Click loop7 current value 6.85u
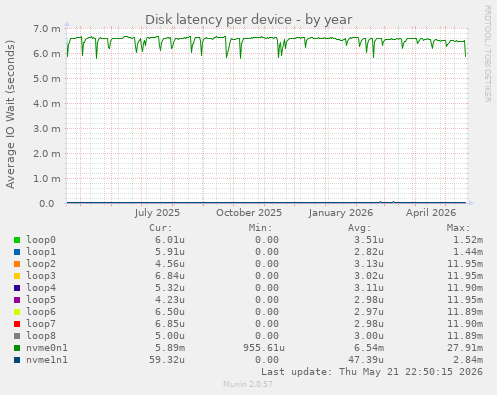Viewport: 497px width, 395px height. (170, 324)
